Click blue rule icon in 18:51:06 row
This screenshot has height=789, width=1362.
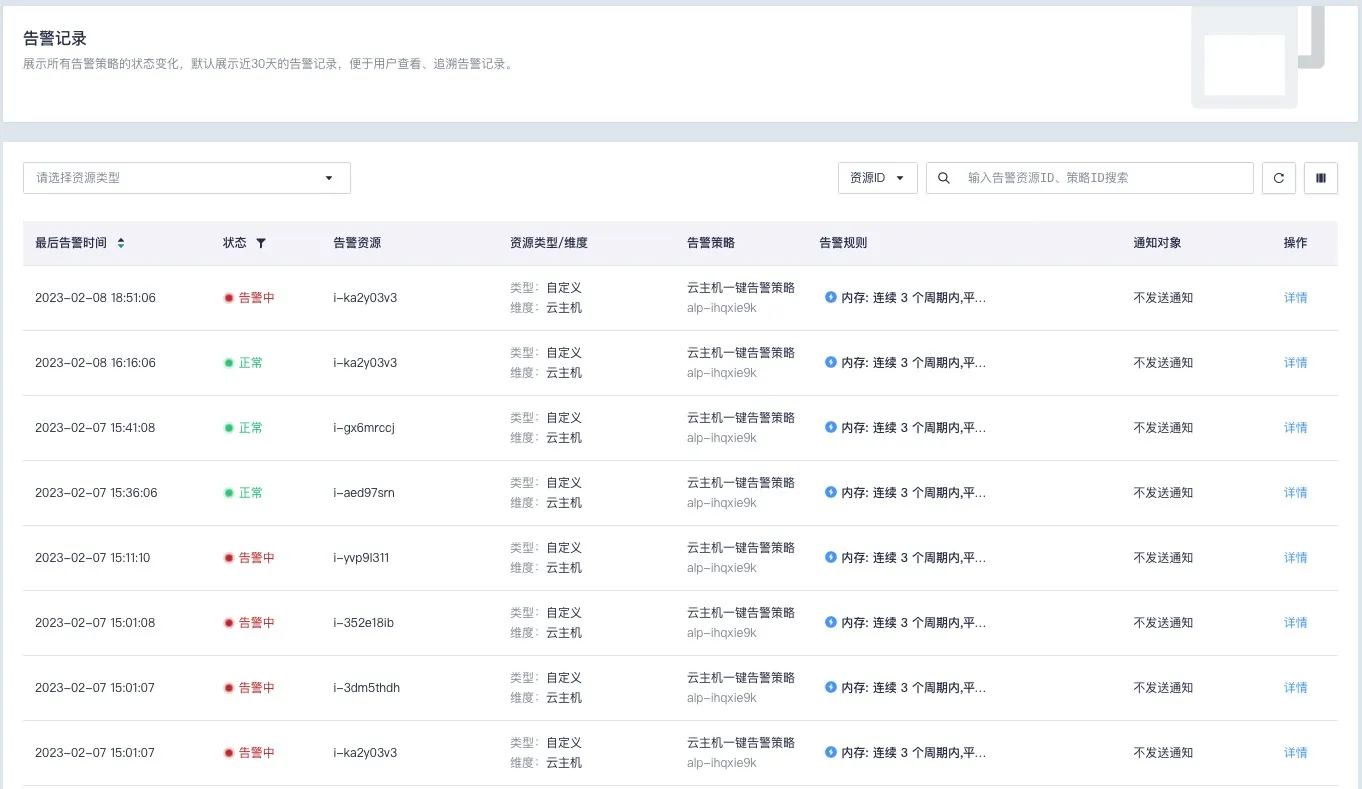[830, 297]
